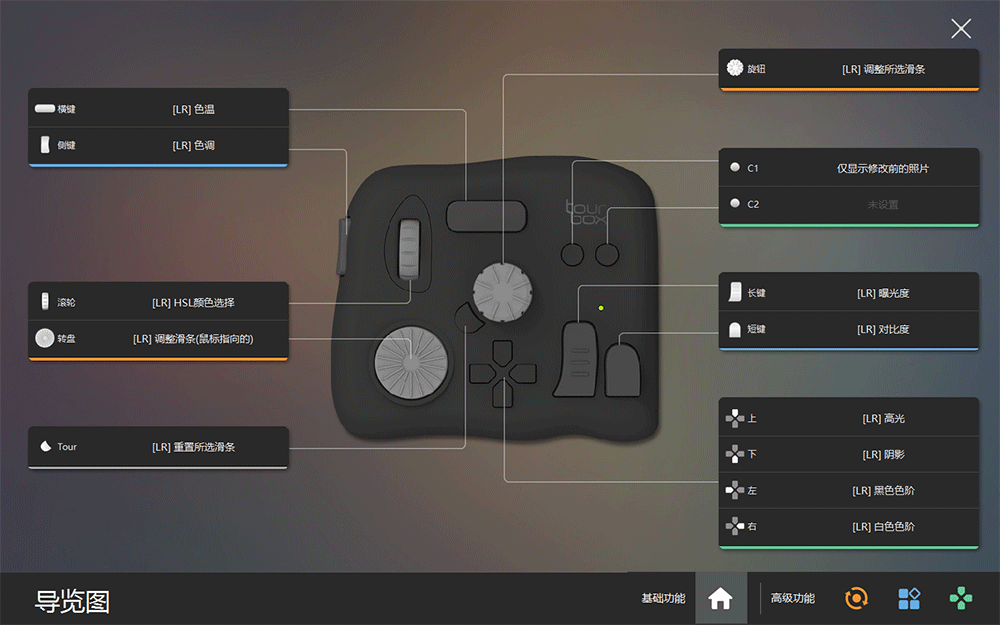
Task: Click the device's D-pad left button
Action: pos(482,373)
